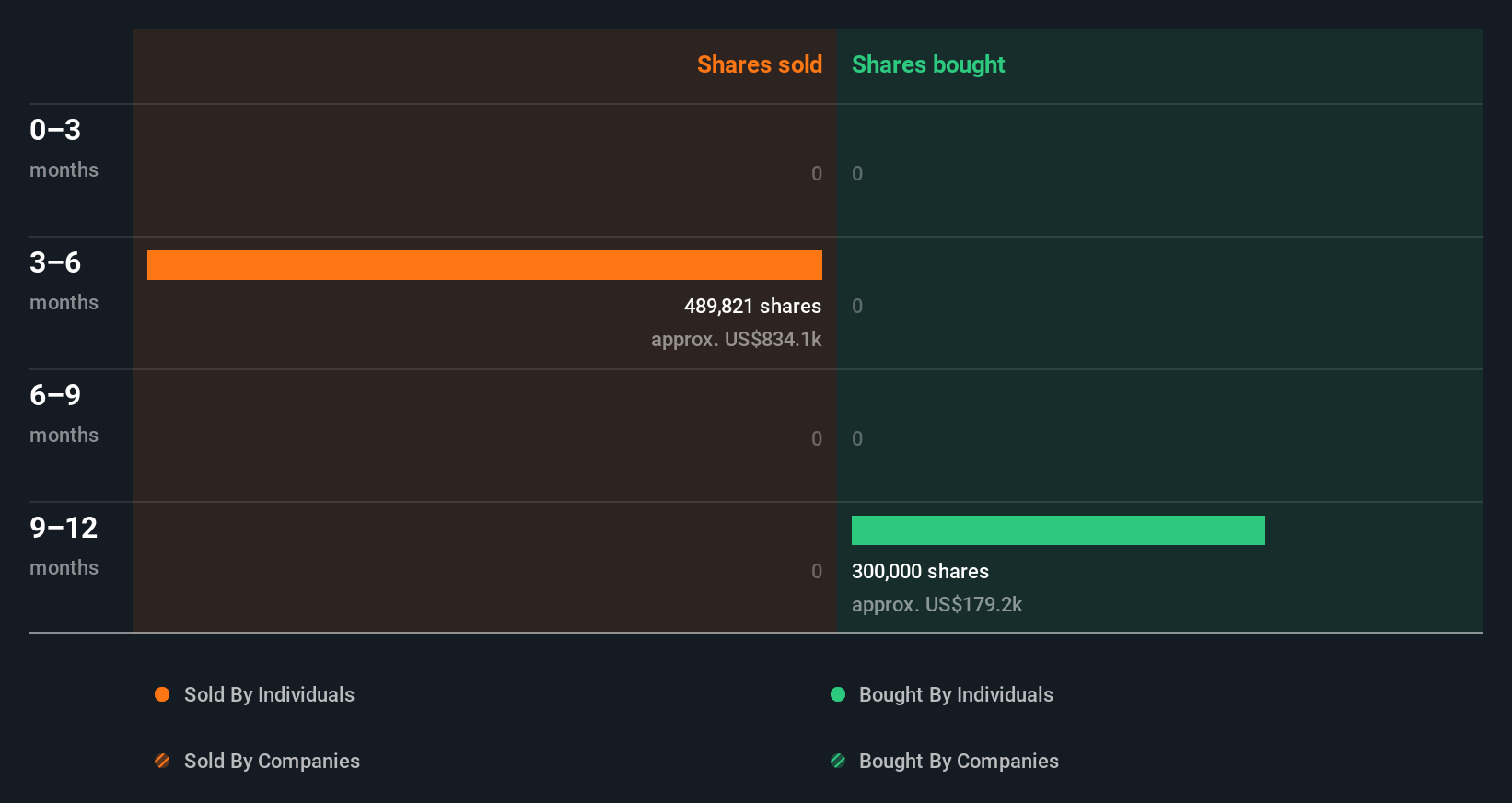Click the striped Sold By Companies legend icon
The width and height of the screenshot is (1512, 803).
(x=162, y=761)
